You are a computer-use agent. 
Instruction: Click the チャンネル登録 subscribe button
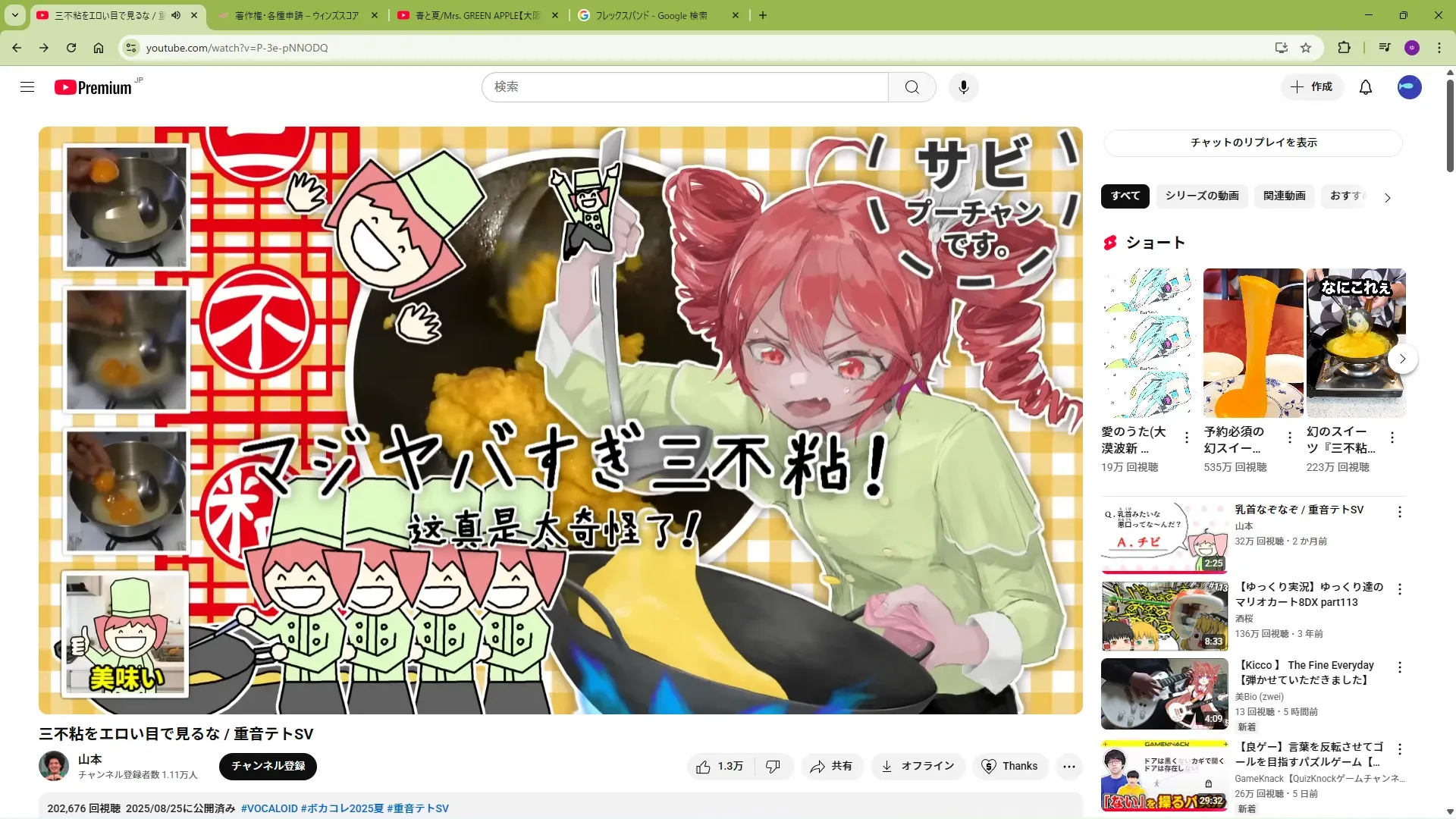tap(268, 767)
